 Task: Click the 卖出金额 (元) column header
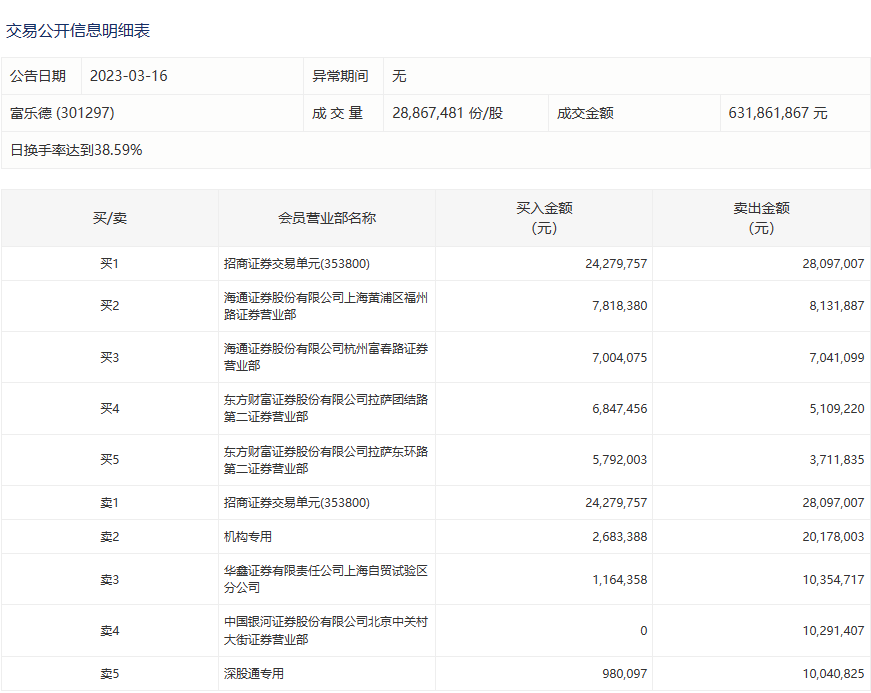pyautogui.click(x=761, y=218)
